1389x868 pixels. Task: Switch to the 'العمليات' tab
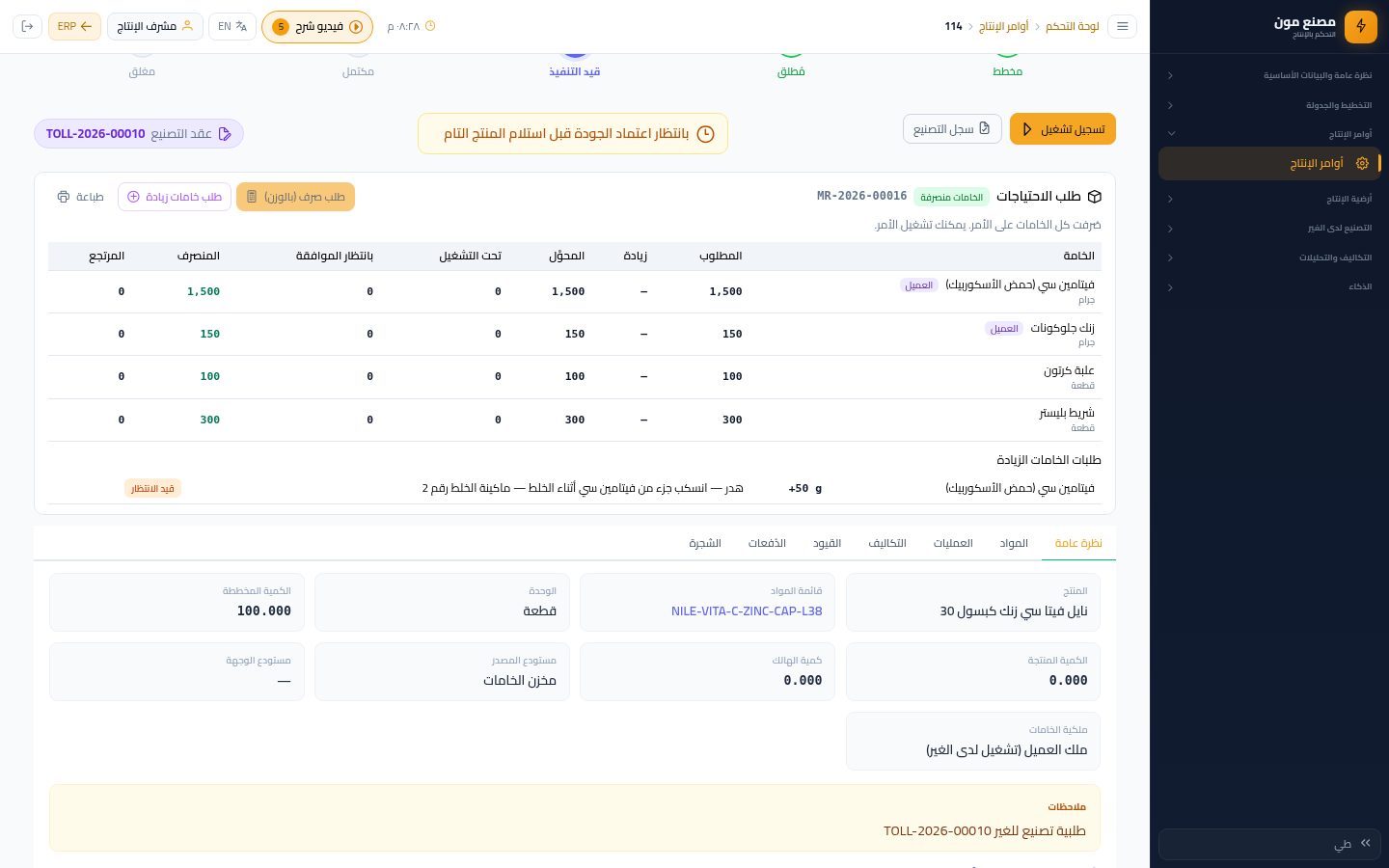953,543
